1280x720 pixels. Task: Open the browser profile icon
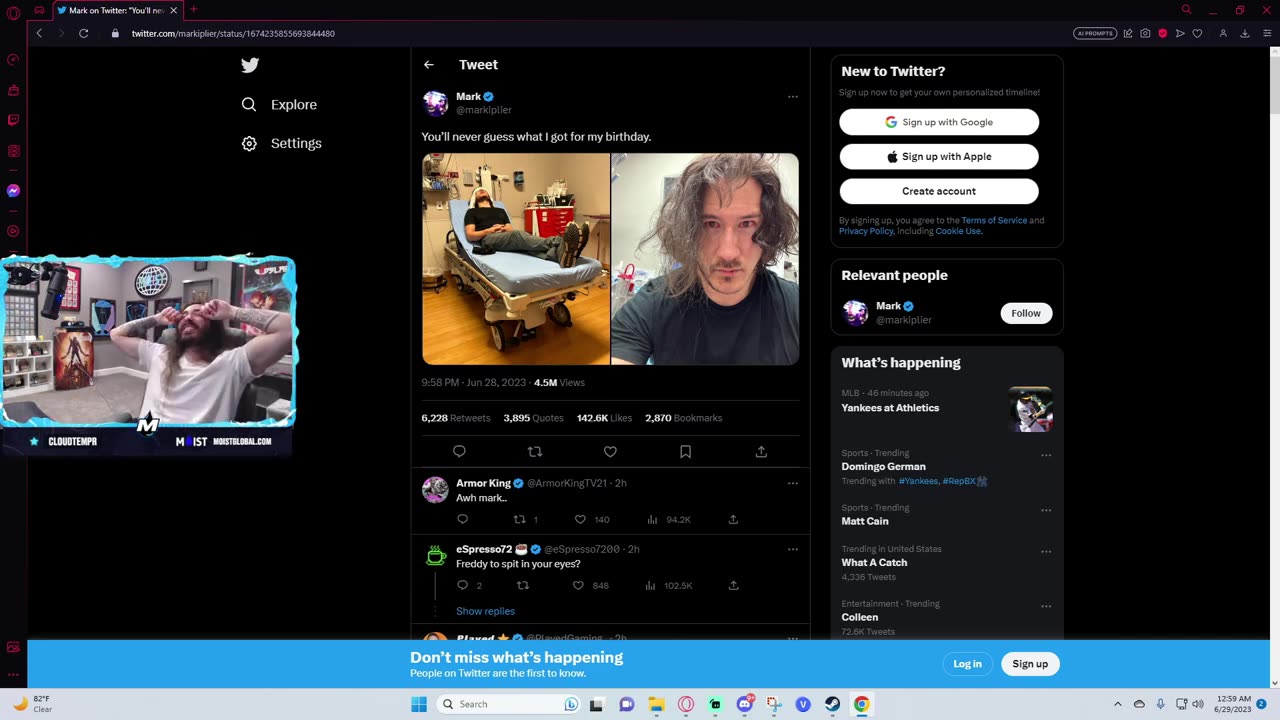(x=1223, y=33)
